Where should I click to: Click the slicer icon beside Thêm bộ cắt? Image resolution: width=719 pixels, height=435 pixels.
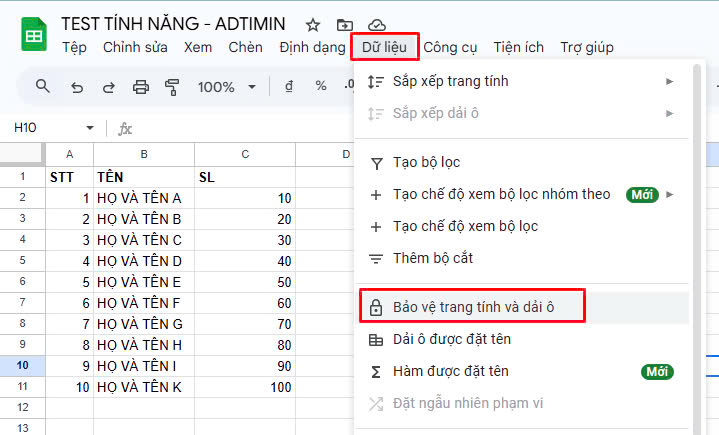[376, 259]
